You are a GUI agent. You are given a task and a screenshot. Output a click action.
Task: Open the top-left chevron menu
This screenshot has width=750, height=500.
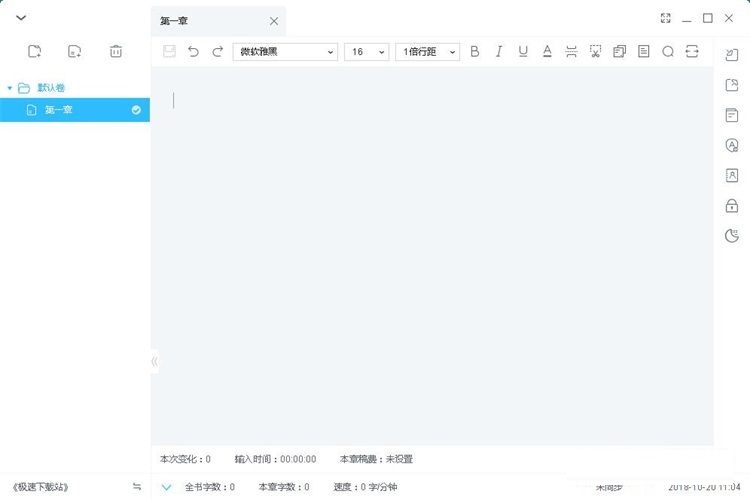(21, 18)
